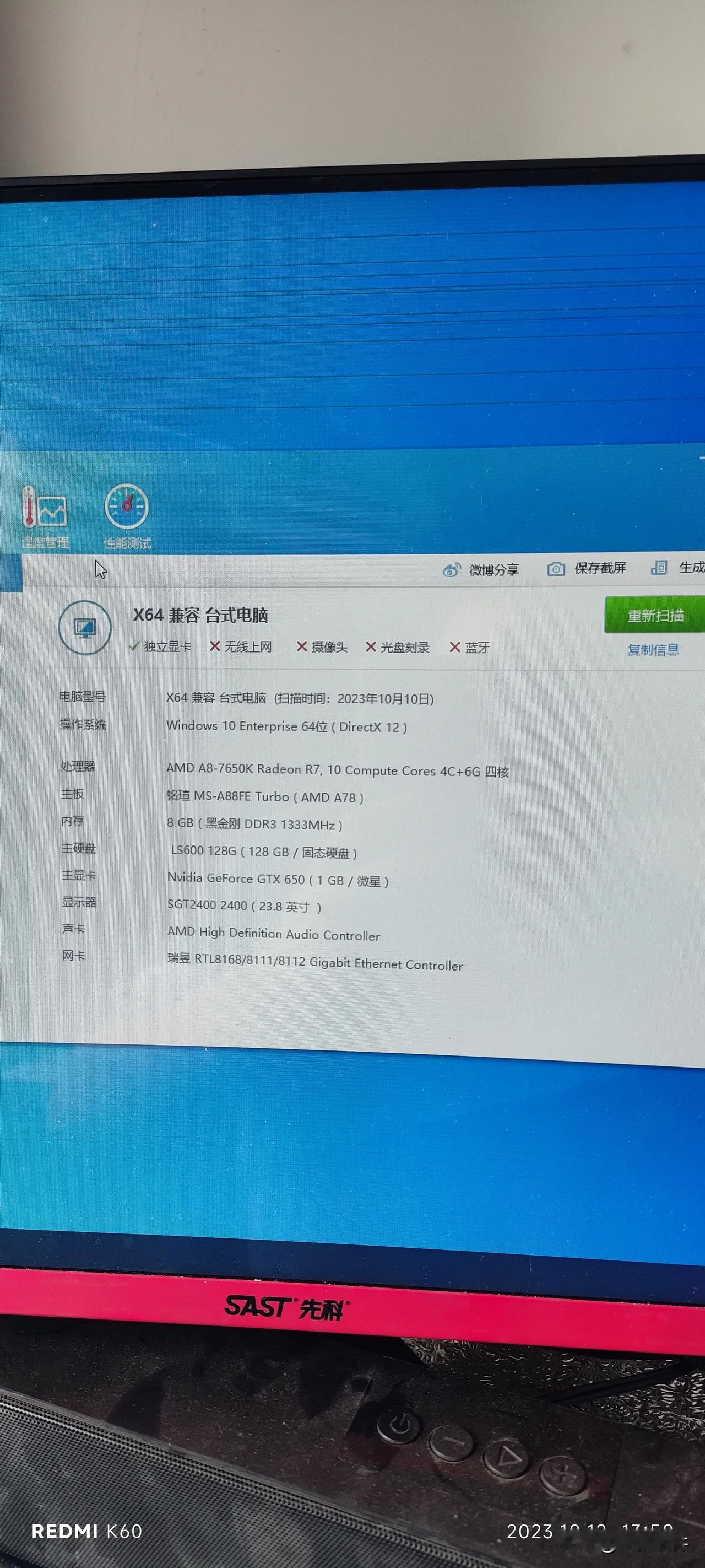
Task: Click the 主硬盘 label
Action: [x=78, y=848]
